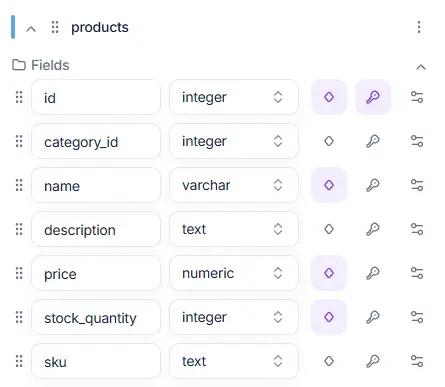Click the stock_quantity drag handle

click(x=19, y=317)
